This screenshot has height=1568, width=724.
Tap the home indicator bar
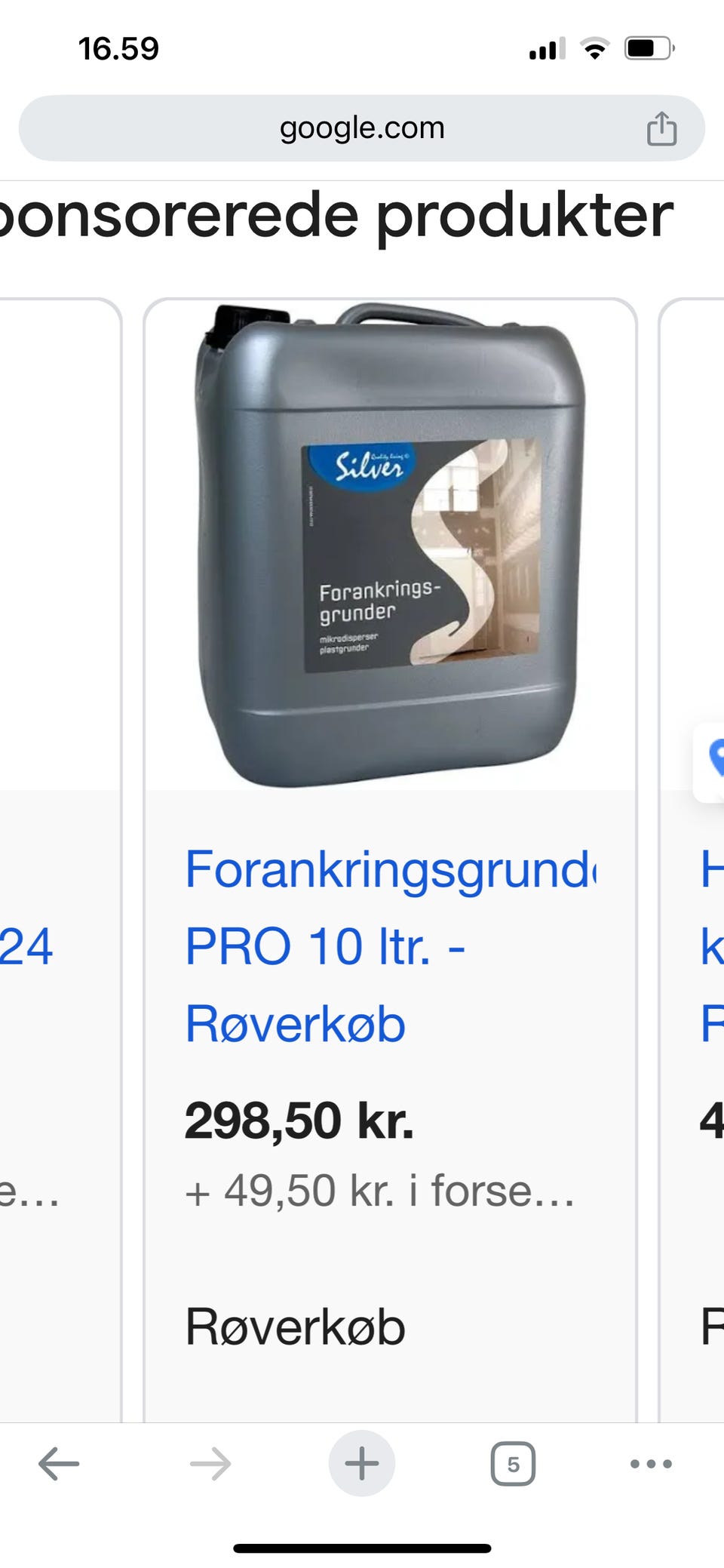[x=362, y=1548]
